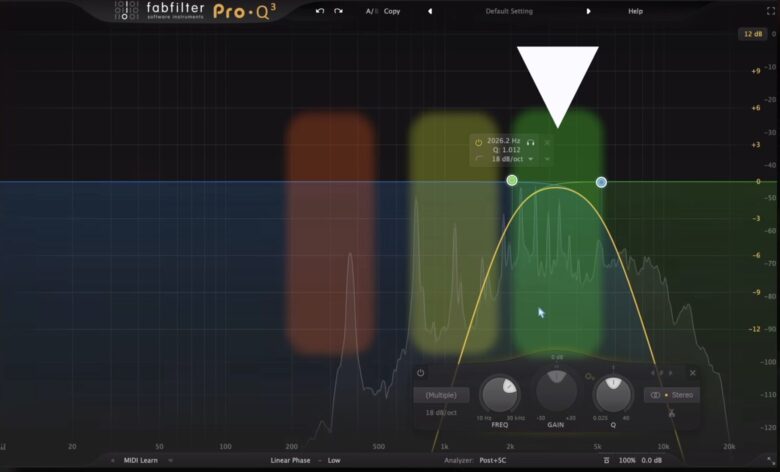Click the scissors split band icon
This screenshot has width=780, height=472.
click(673, 413)
